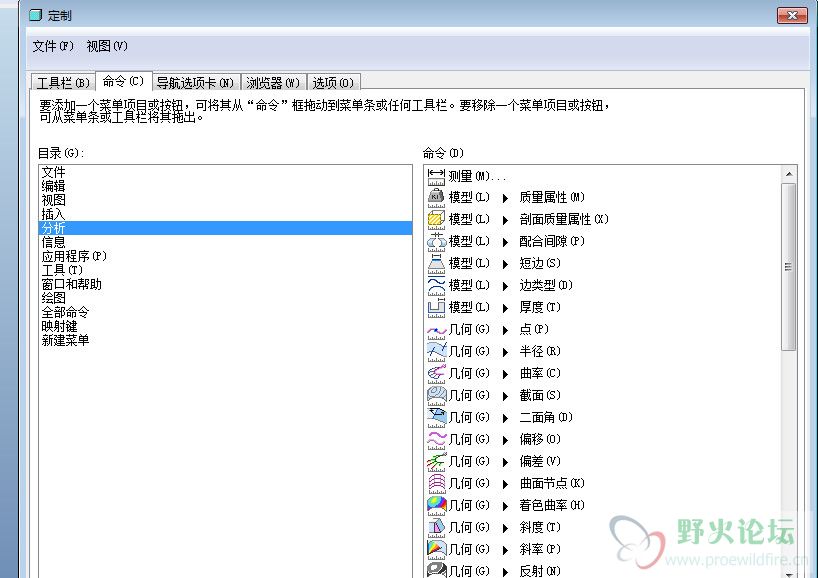Expand submenu arrow beside 偏差(V)
This screenshot has width=818, height=578.
pos(505,462)
